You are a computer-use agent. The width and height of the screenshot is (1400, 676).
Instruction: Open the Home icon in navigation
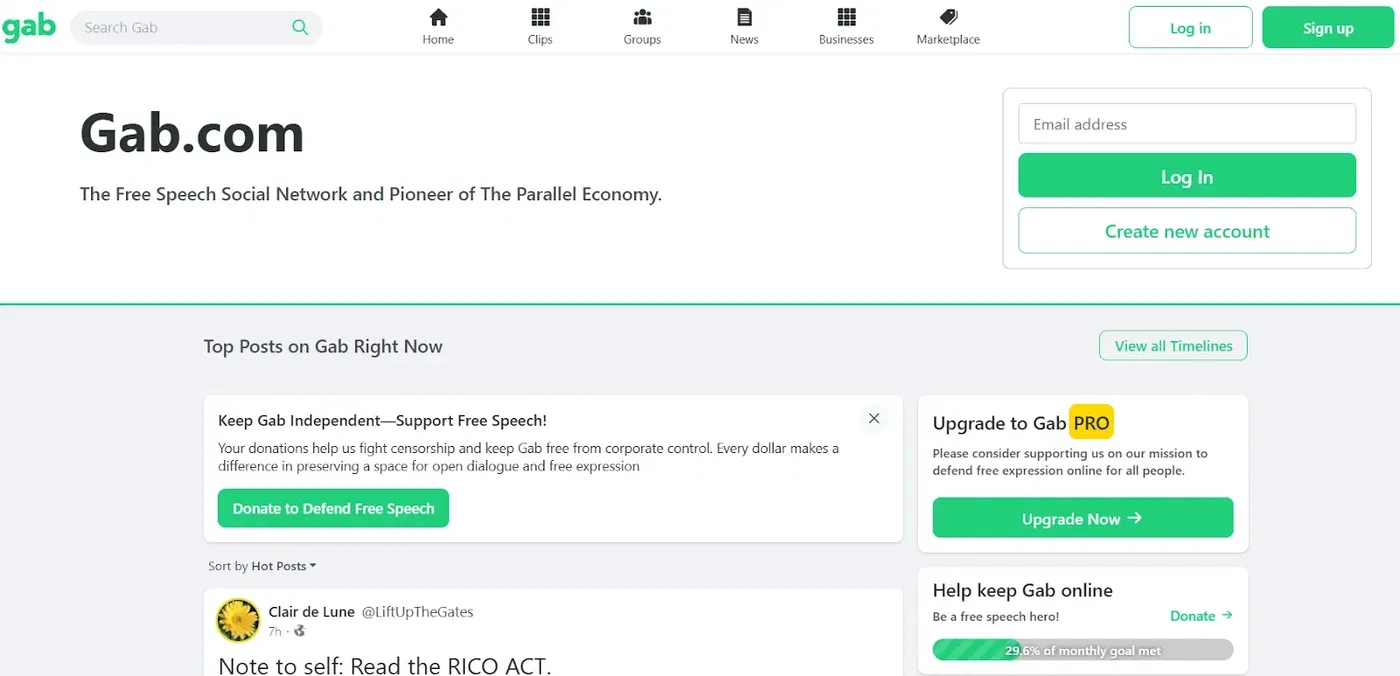[x=438, y=17]
